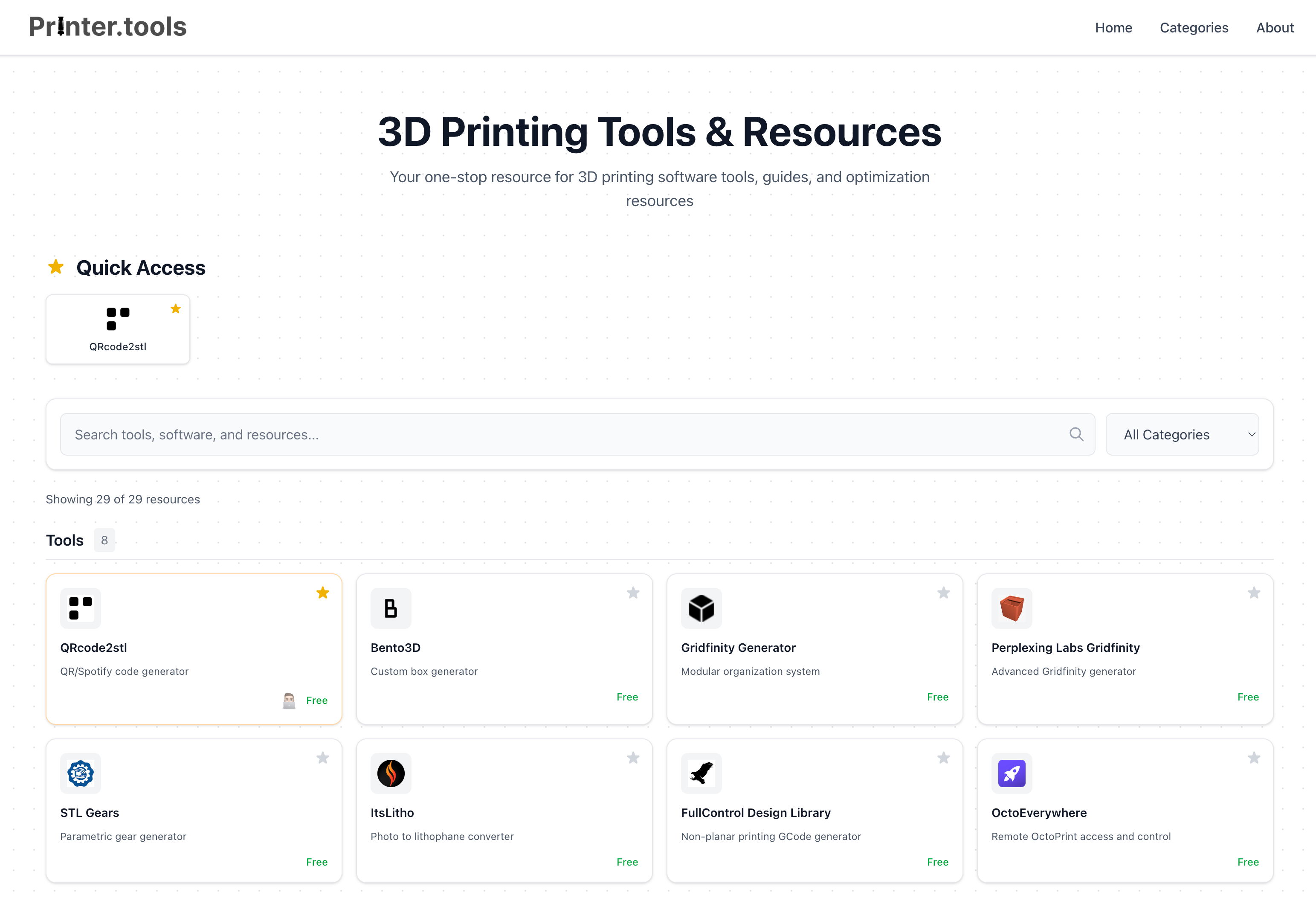1316x901 pixels.
Task: Open the QRcode2stl Quick Access tile
Action: click(x=118, y=329)
